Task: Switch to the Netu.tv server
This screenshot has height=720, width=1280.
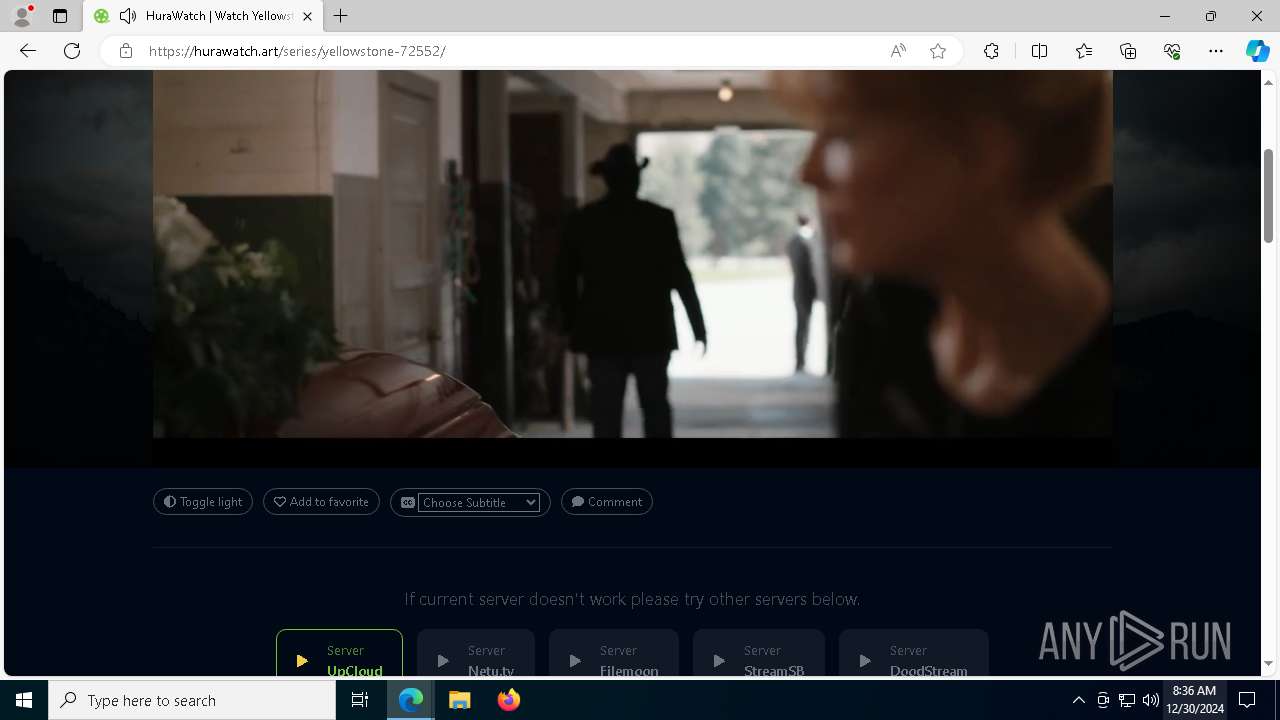Action: click(x=476, y=653)
